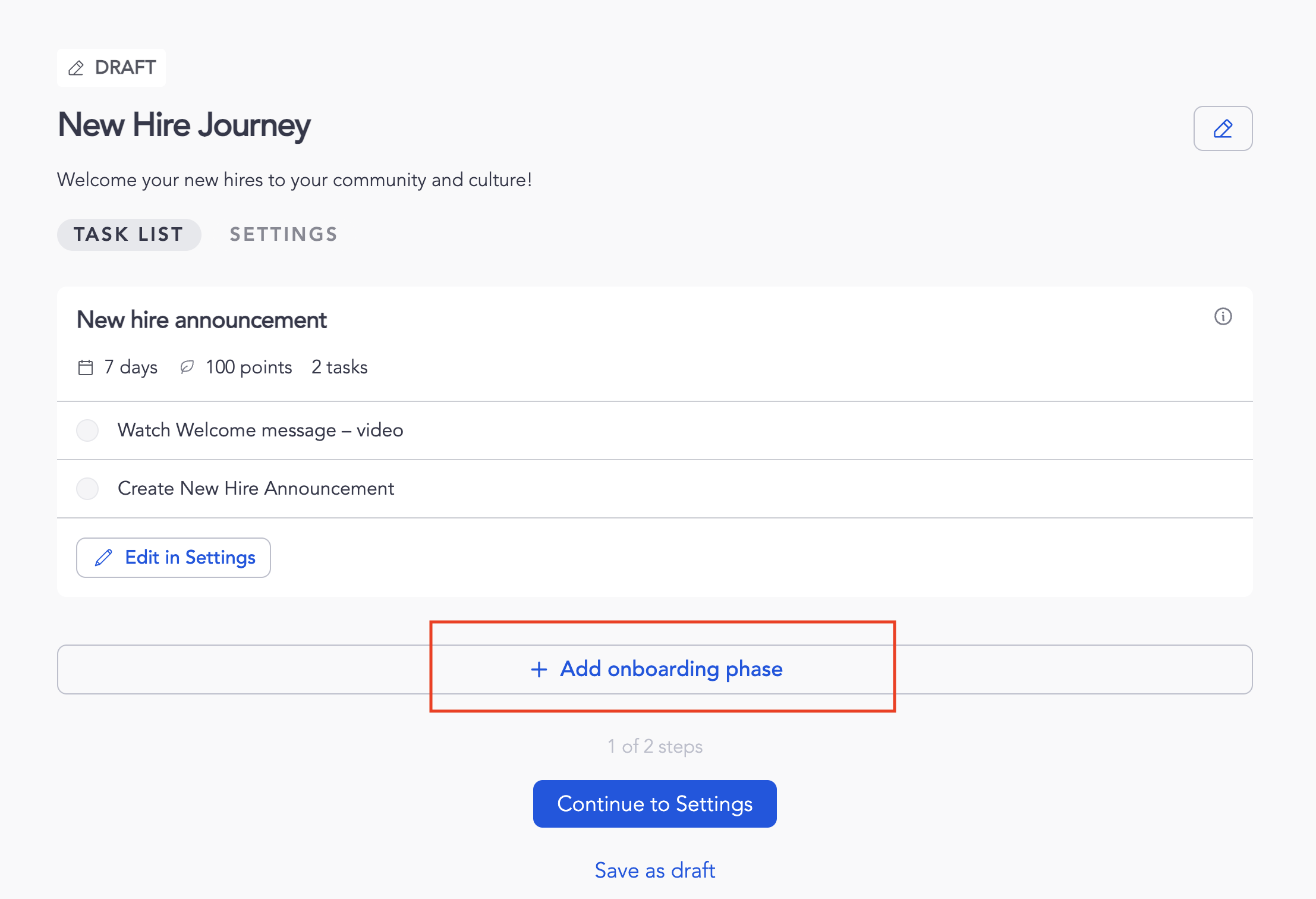
Task: Click the points icon beside 100 points
Action: click(x=187, y=367)
